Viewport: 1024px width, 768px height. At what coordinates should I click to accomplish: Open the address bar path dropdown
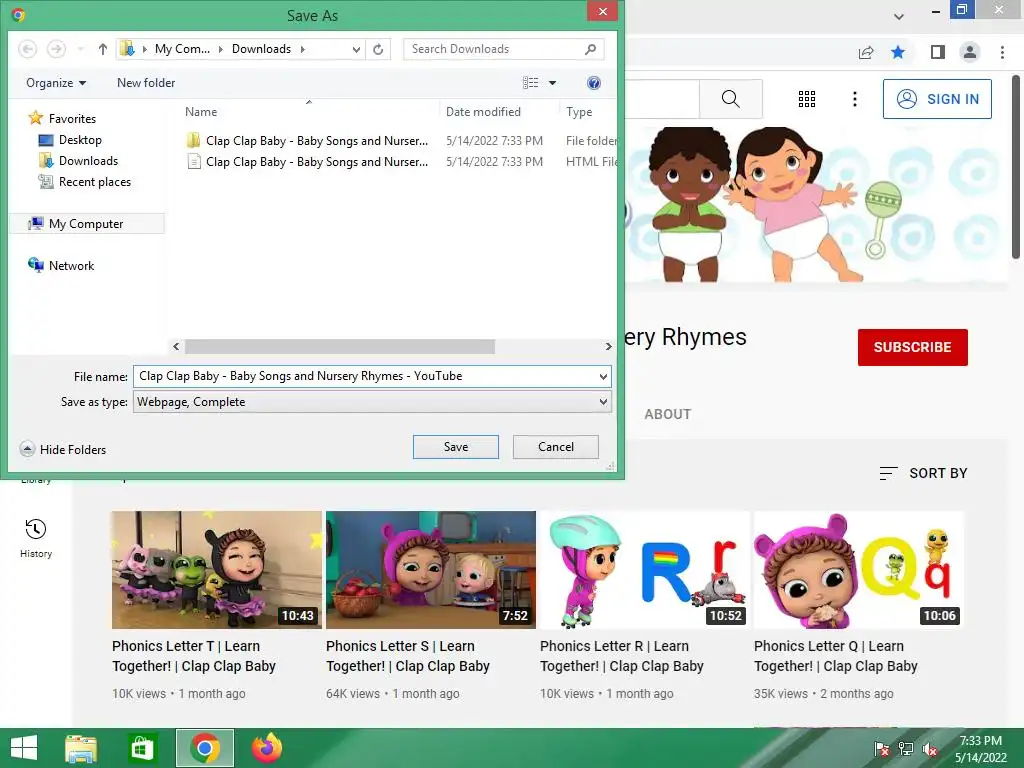(x=356, y=49)
